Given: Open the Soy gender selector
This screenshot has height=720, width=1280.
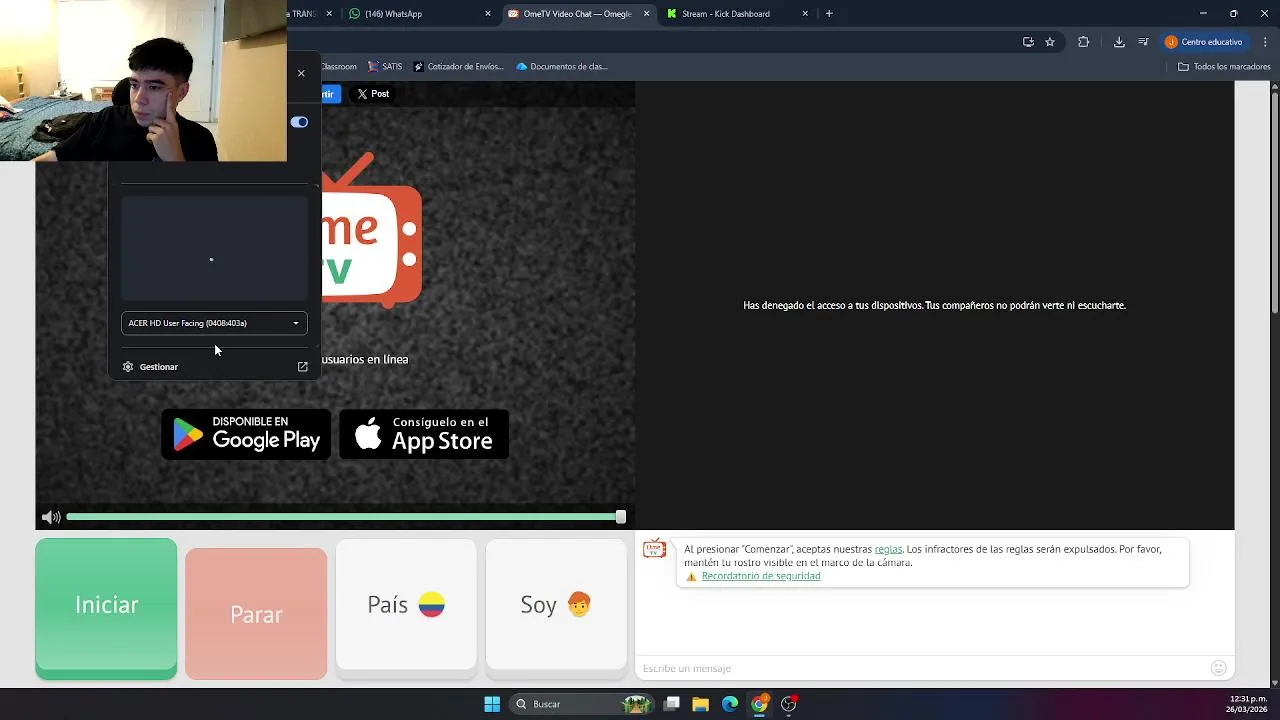Looking at the screenshot, I should (x=556, y=604).
